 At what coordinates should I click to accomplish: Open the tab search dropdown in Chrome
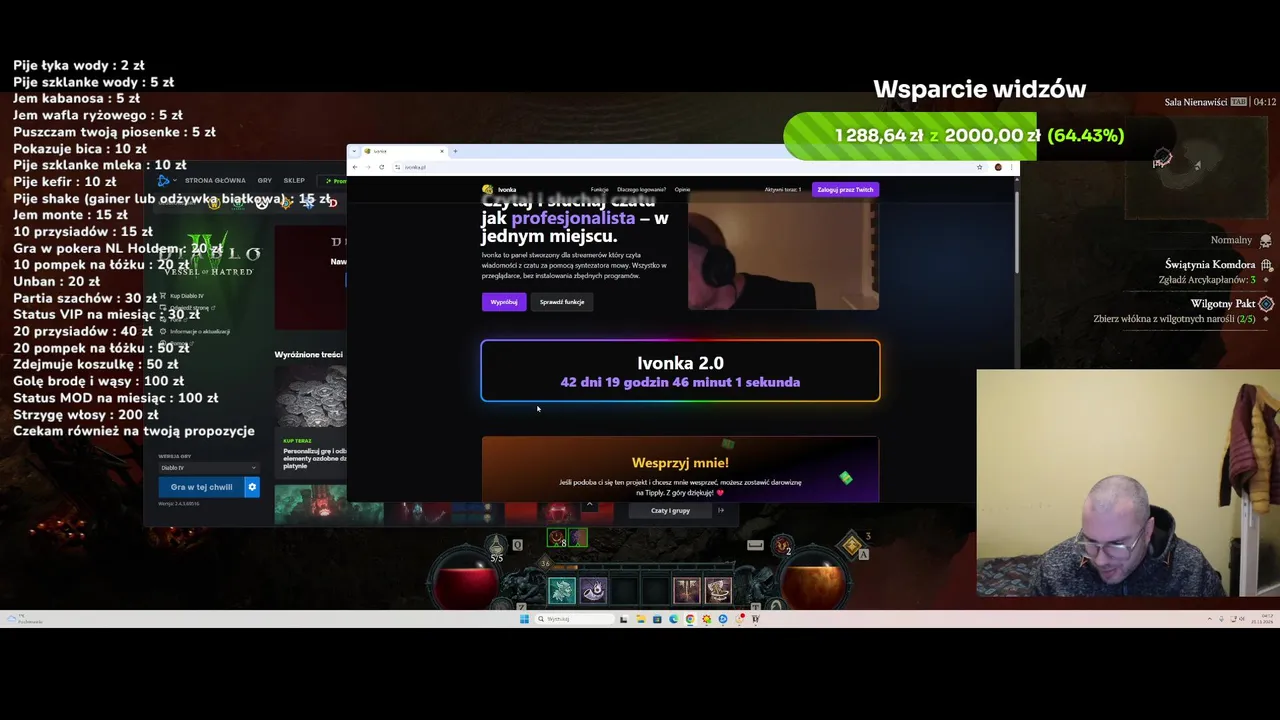pyautogui.click(x=354, y=151)
